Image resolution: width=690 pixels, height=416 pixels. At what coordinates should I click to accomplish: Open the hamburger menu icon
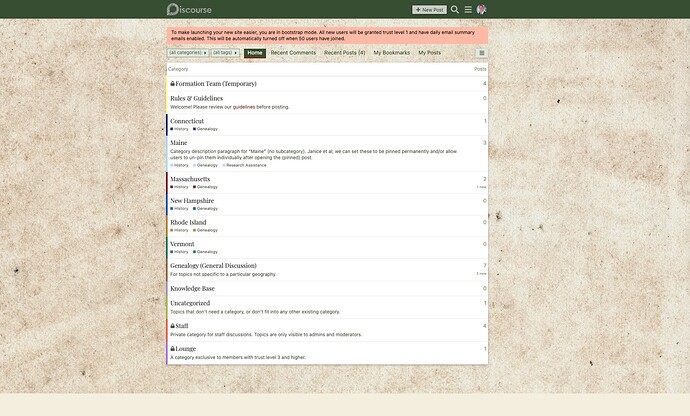coord(468,9)
